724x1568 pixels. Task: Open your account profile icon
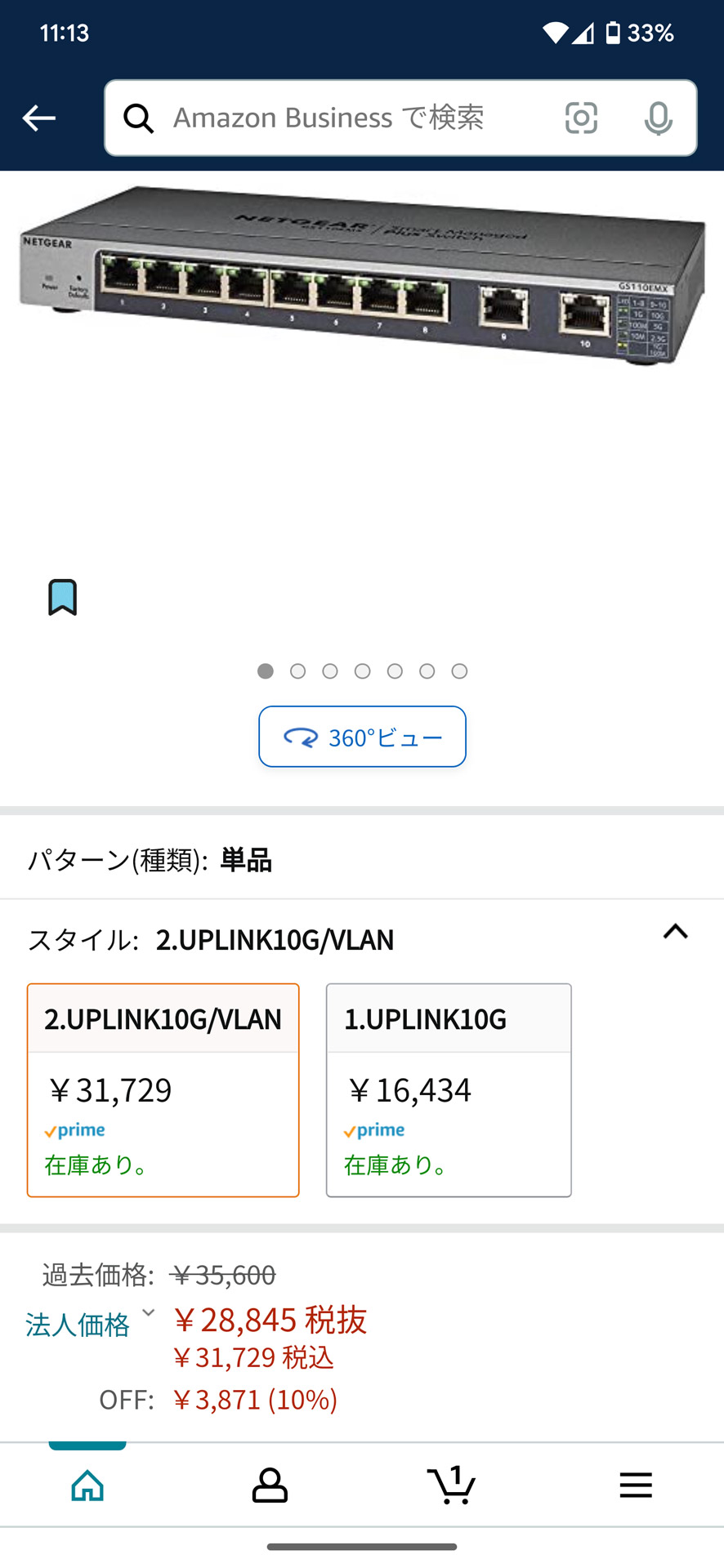click(269, 1485)
